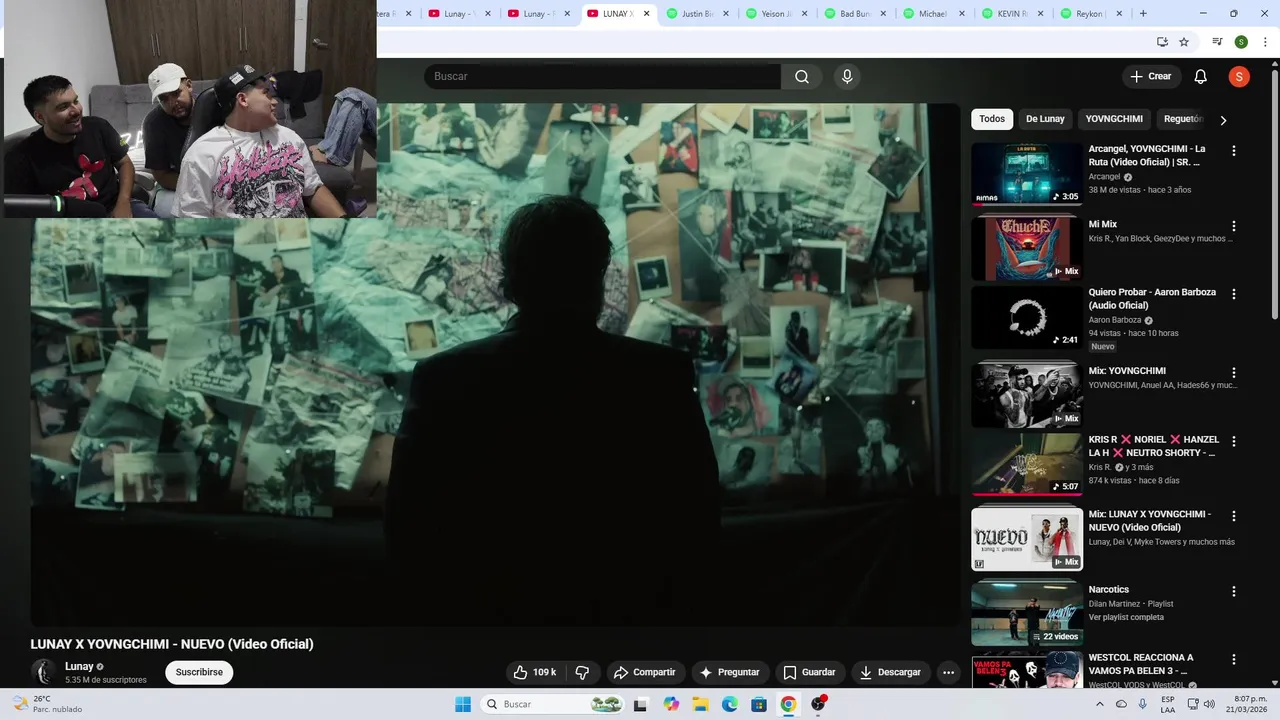The width and height of the screenshot is (1280, 720).
Task: Open options menu for Mi Mix
Action: click(1233, 226)
